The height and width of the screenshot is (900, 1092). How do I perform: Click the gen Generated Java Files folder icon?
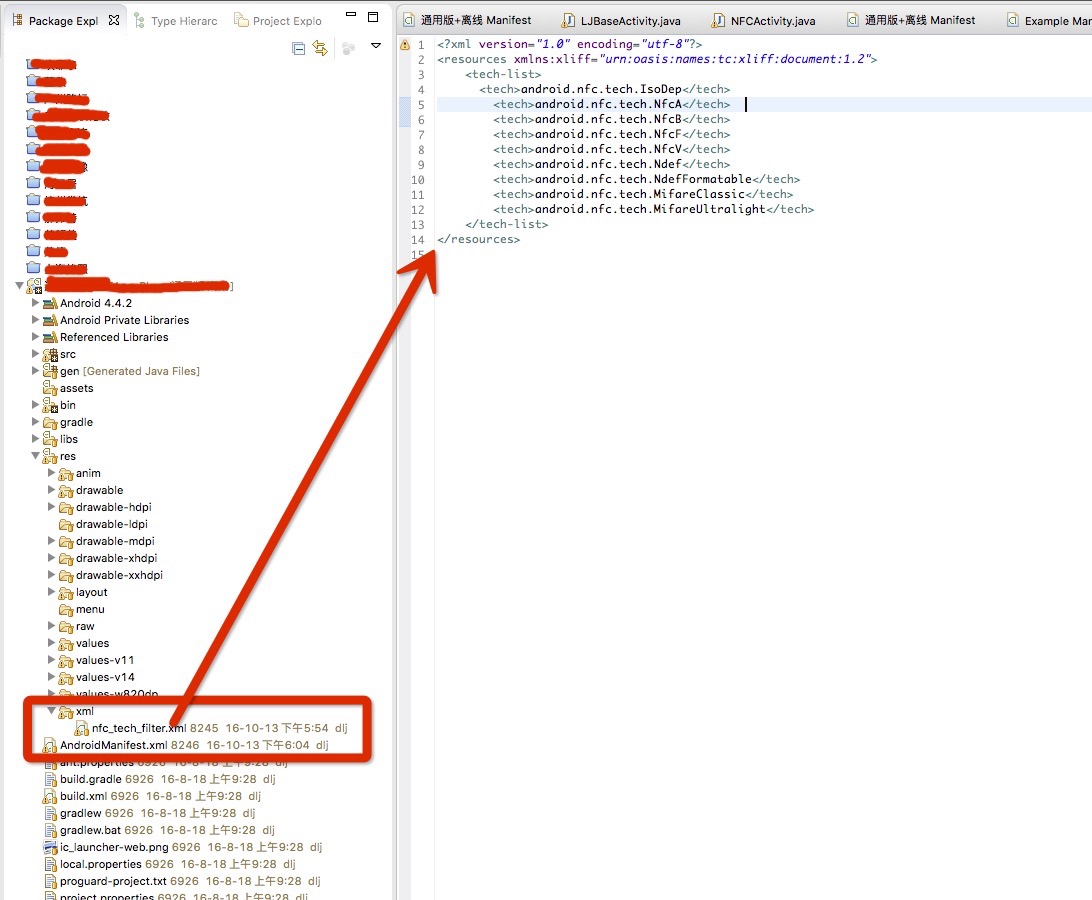click(x=50, y=371)
